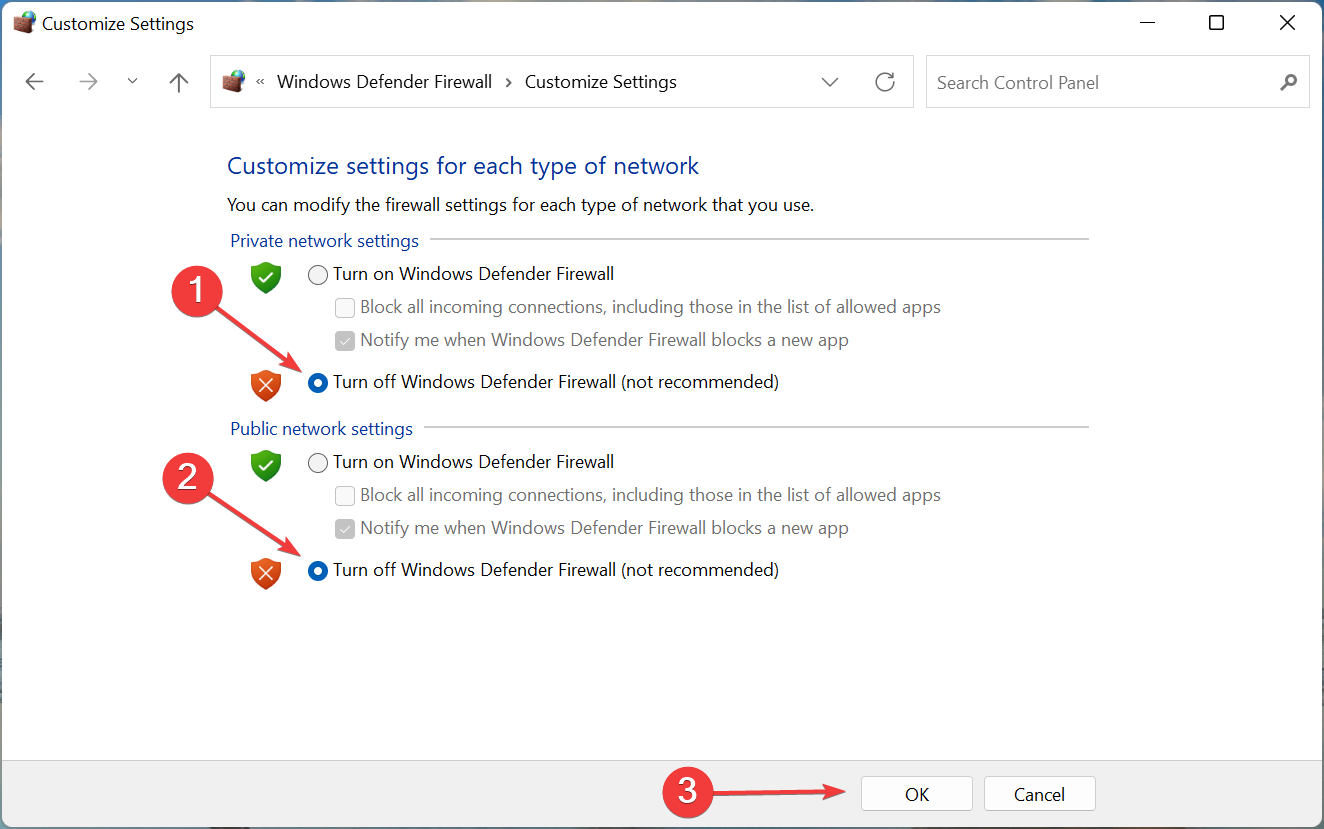Click 'Private network settings' heading text
Screen dimensions: 1324x829
[324, 241]
